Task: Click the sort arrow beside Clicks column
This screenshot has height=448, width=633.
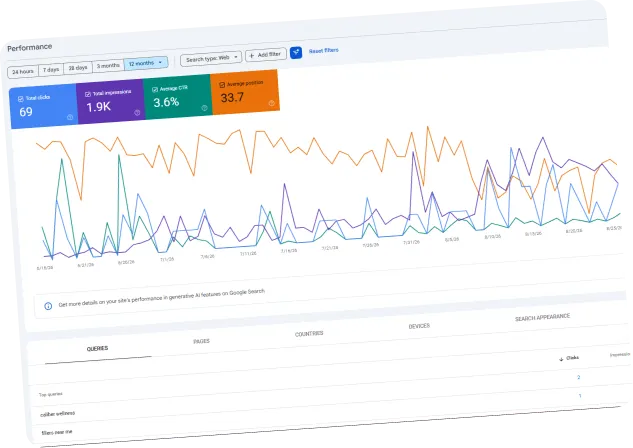Action: [561, 359]
